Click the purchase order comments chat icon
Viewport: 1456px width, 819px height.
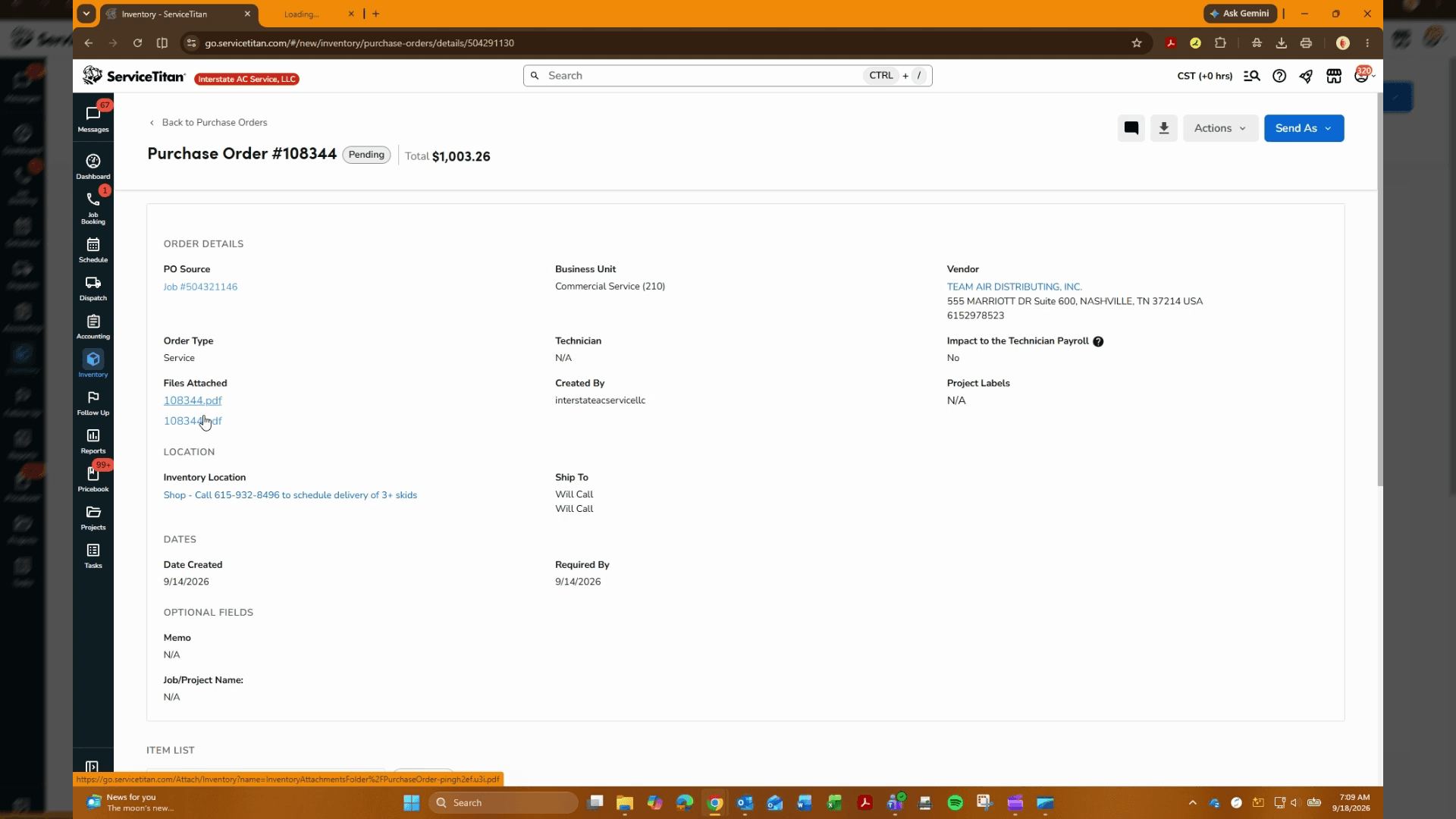1131,128
